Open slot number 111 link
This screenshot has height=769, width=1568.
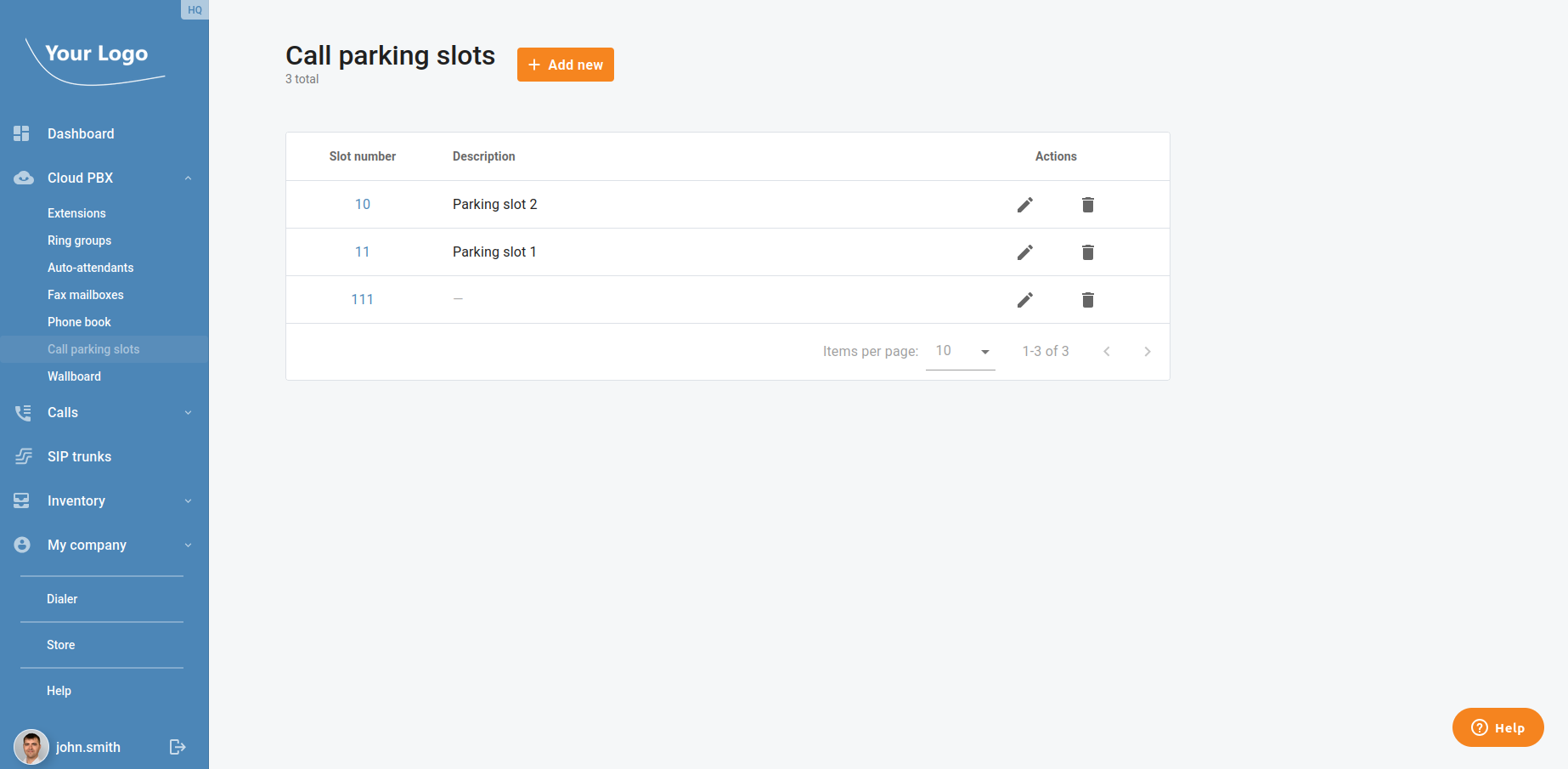coord(362,300)
